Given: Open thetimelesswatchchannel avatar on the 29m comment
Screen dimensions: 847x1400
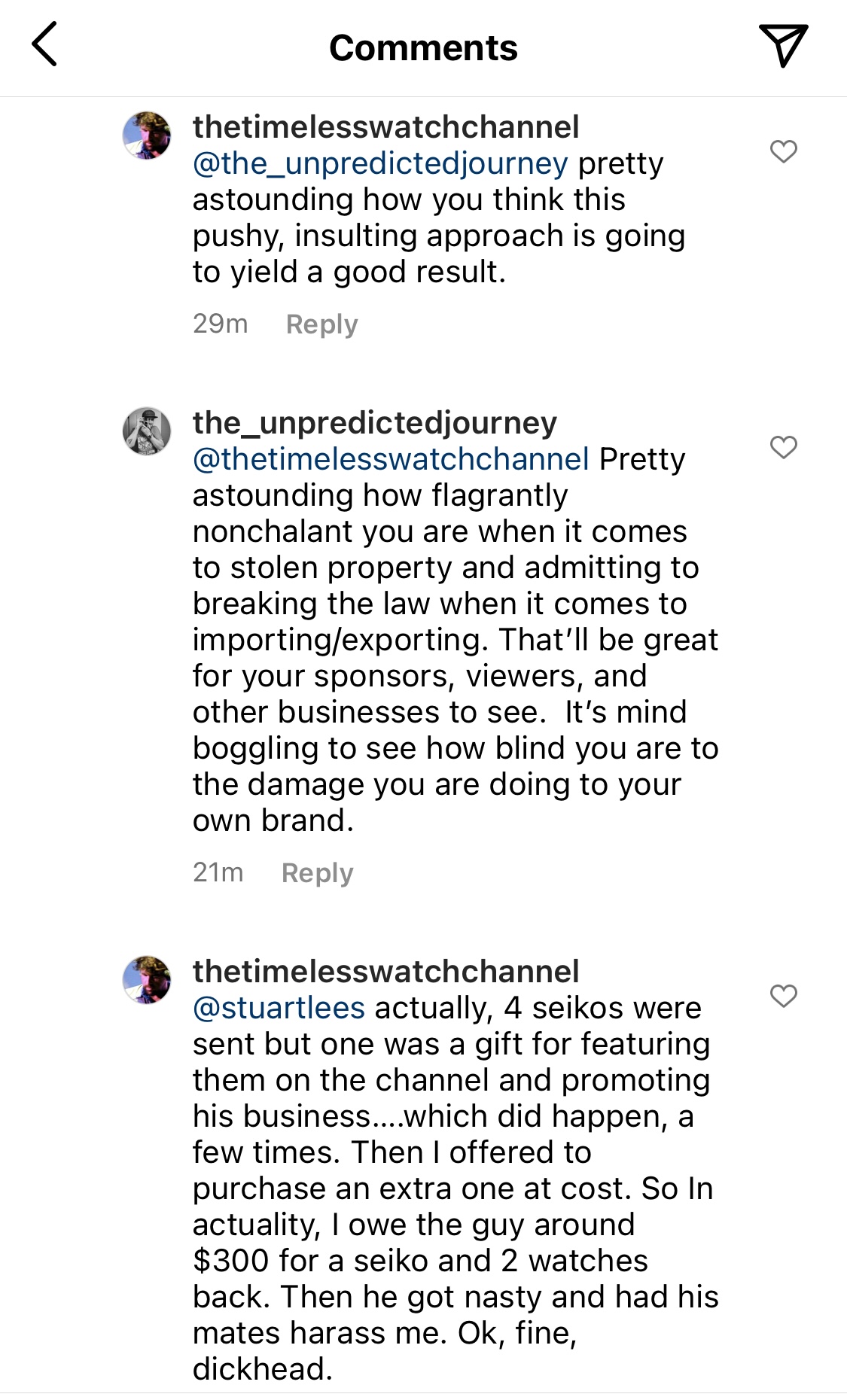Looking at the screenshot, I should (x=147, y=135).
